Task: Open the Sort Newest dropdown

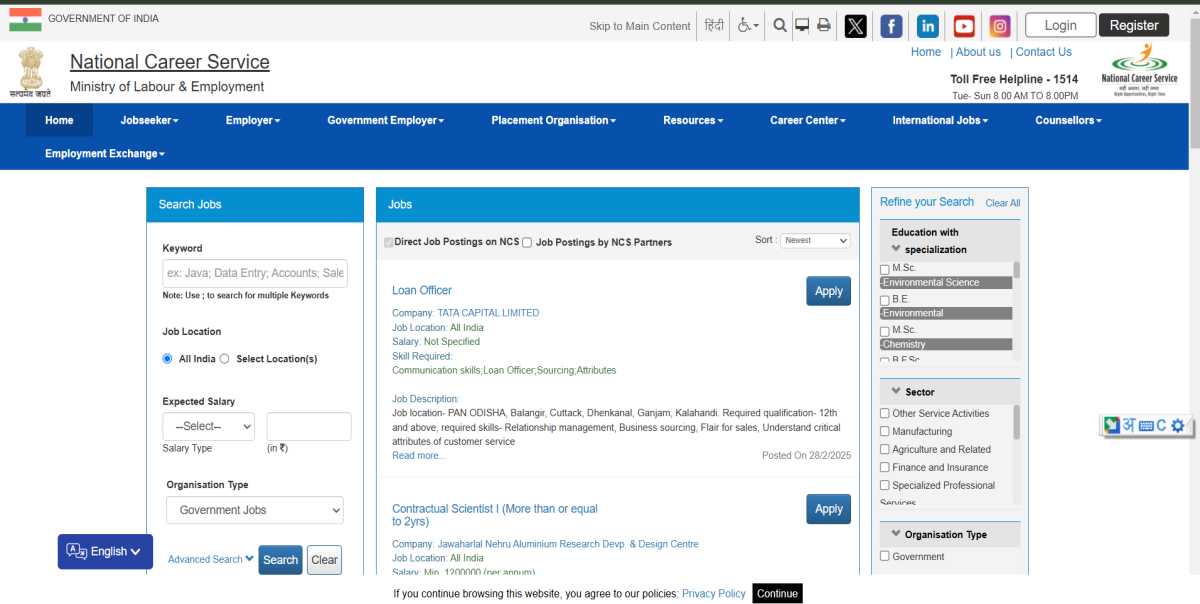Action: (815, 240)
